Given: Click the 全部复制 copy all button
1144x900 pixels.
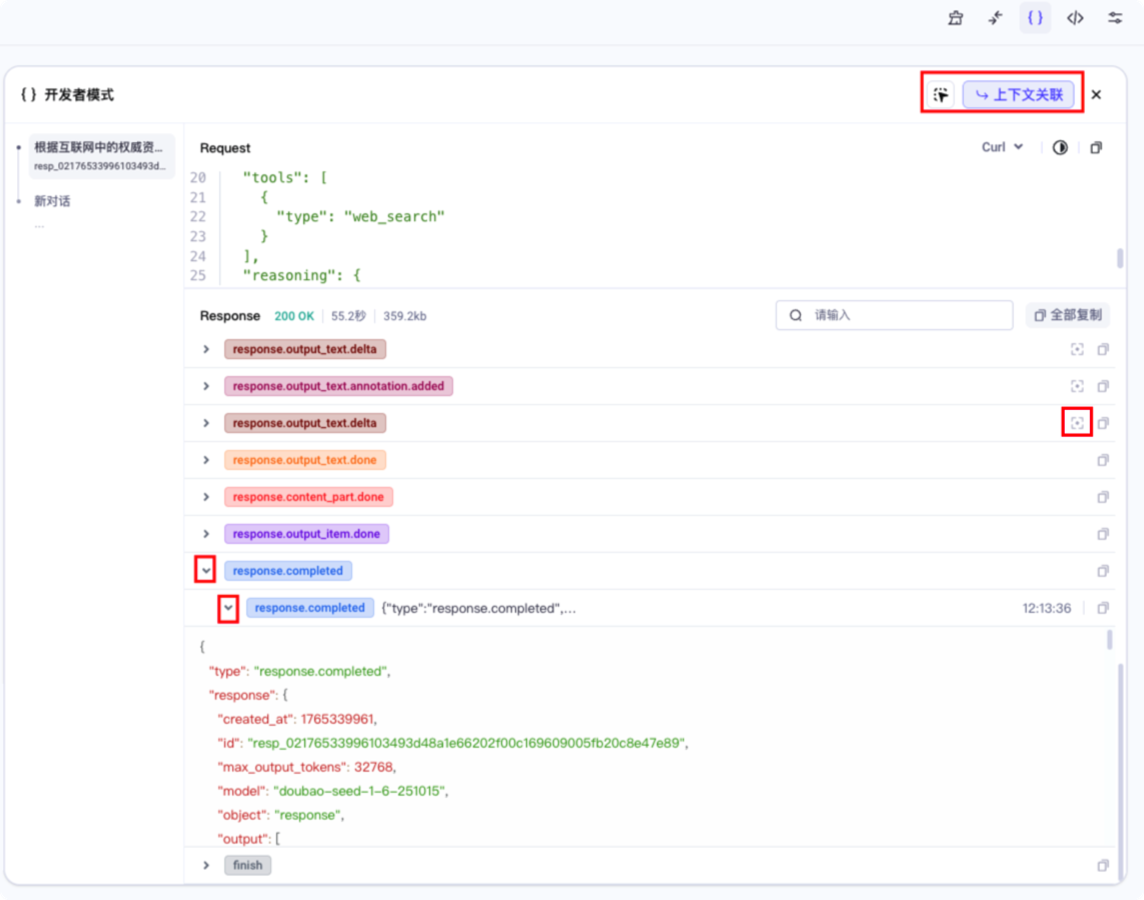Looking at the screenshot, I should pos(1068,315).
